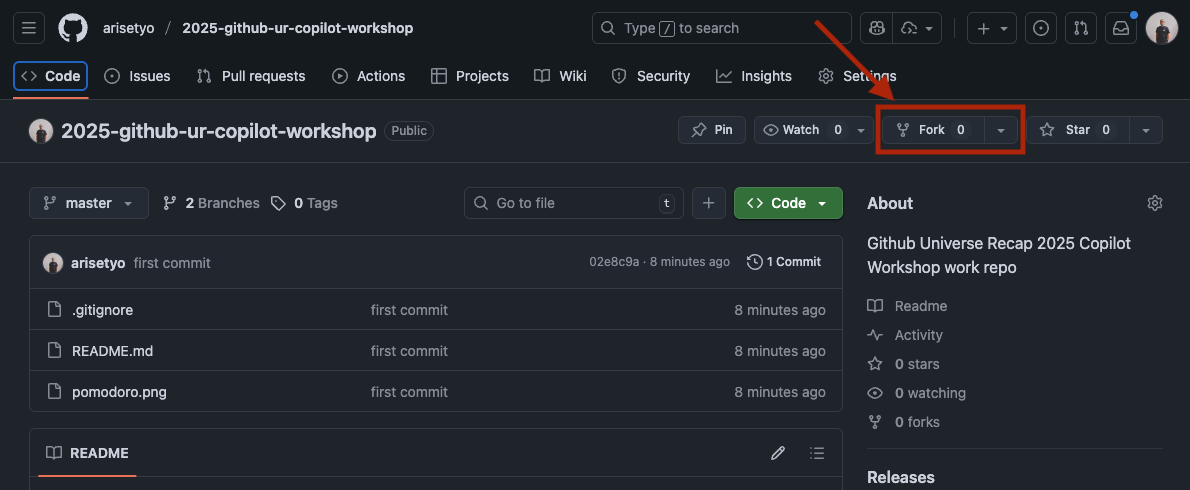Open the pomodoro.png file
The image size is (1190, 490).
click(x=119, y=392)
